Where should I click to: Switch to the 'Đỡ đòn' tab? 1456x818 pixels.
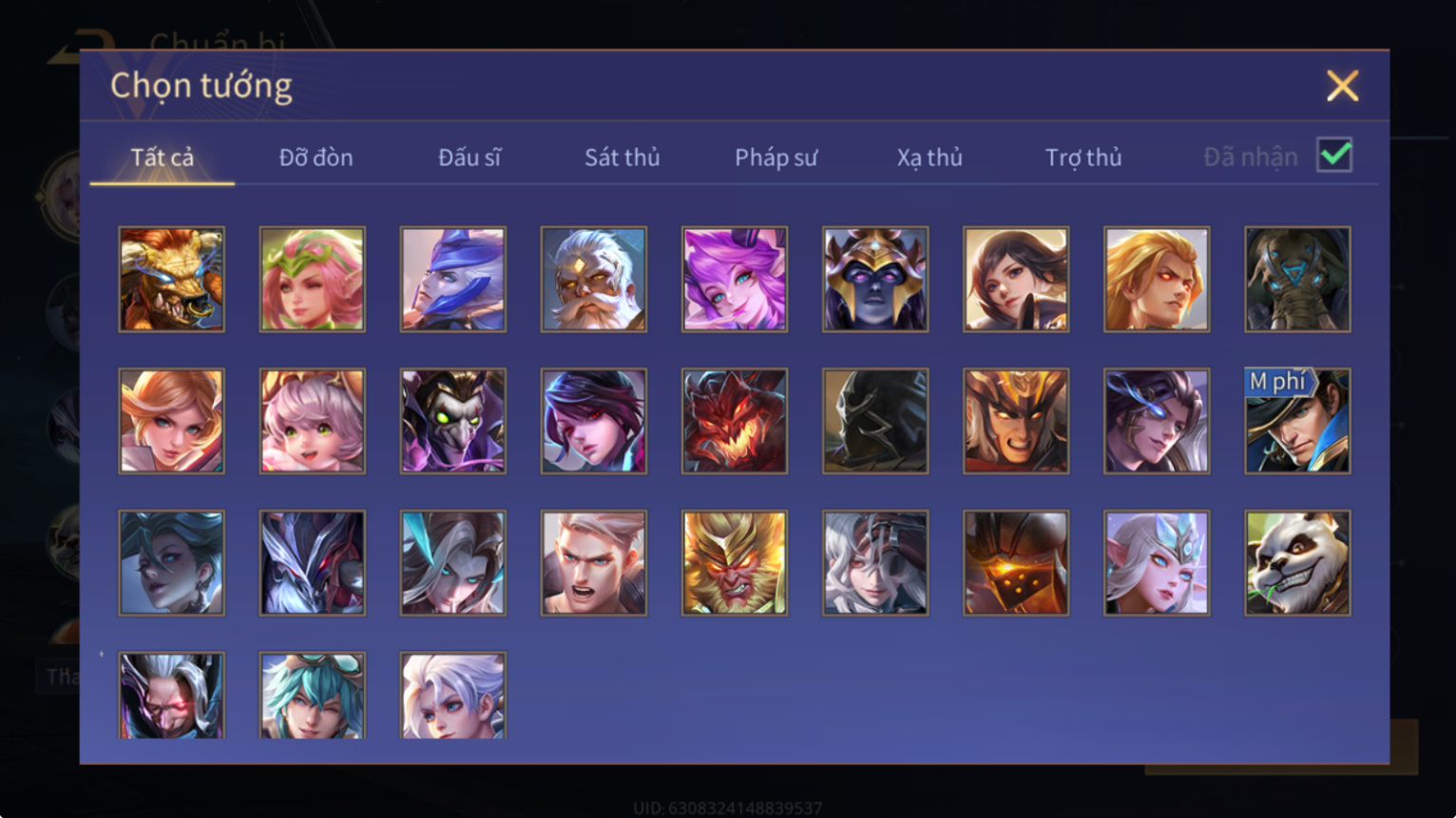pyautogui.click(x=316, y=158)
